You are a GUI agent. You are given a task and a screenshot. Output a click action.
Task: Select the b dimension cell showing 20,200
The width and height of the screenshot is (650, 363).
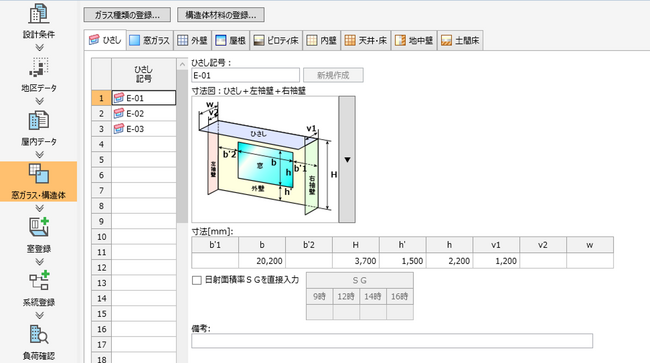(x=262, y=261)
